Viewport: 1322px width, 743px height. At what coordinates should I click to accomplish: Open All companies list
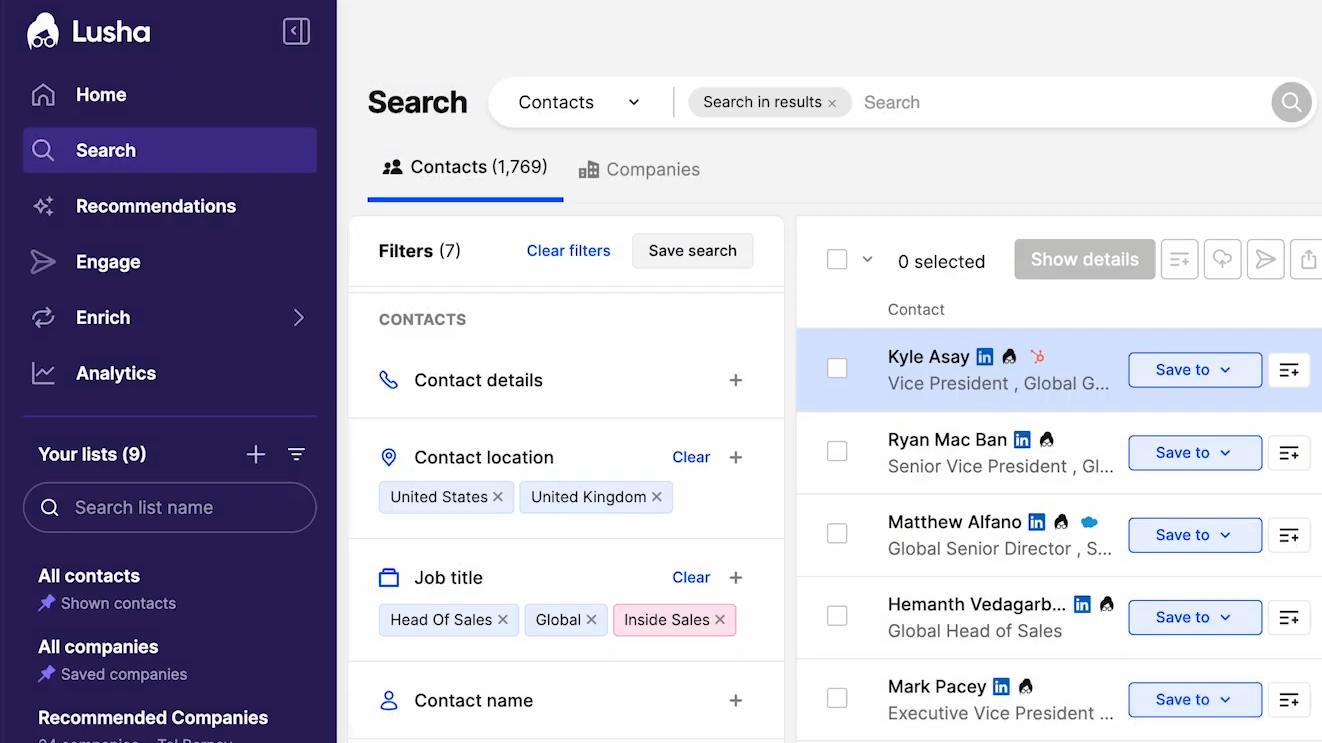(x=98, y=647)
